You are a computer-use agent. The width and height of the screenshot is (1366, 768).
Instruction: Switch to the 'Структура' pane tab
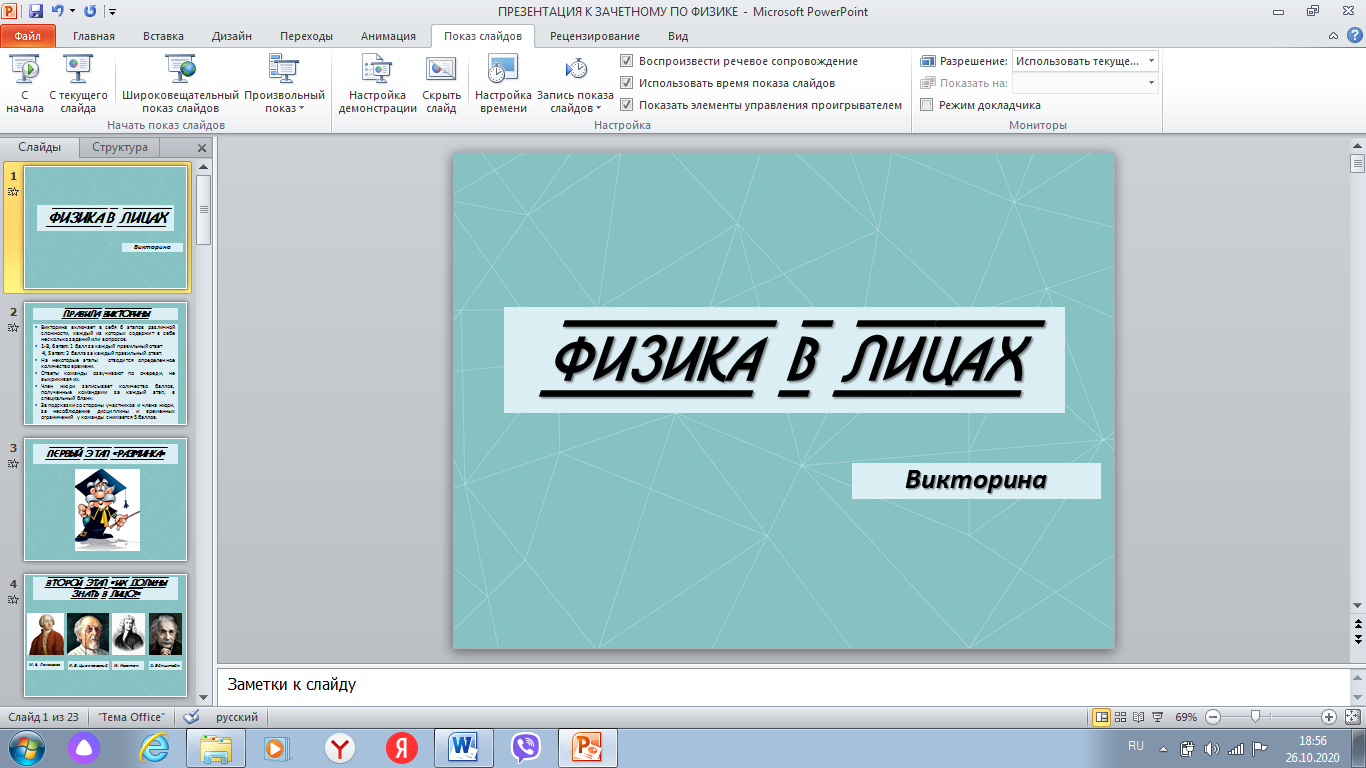tap(120, 147)
